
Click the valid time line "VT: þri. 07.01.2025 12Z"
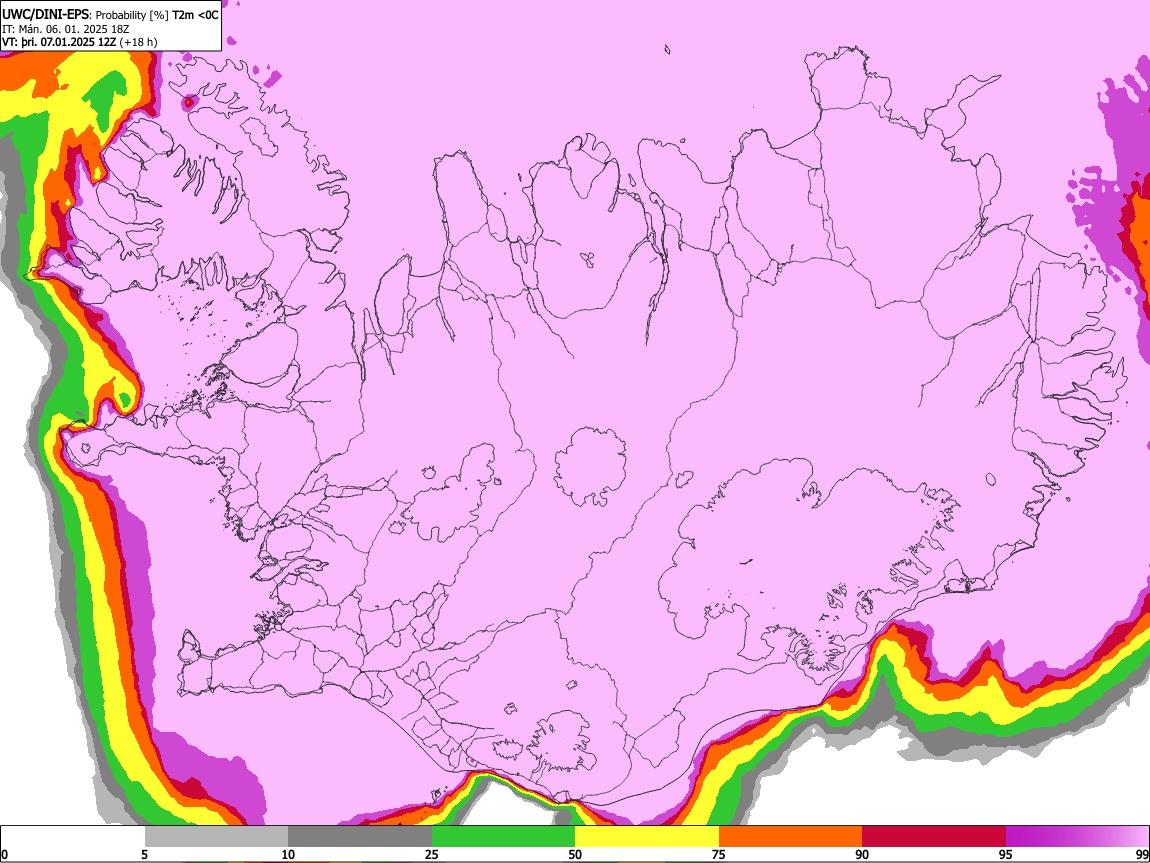click(59, 42)
